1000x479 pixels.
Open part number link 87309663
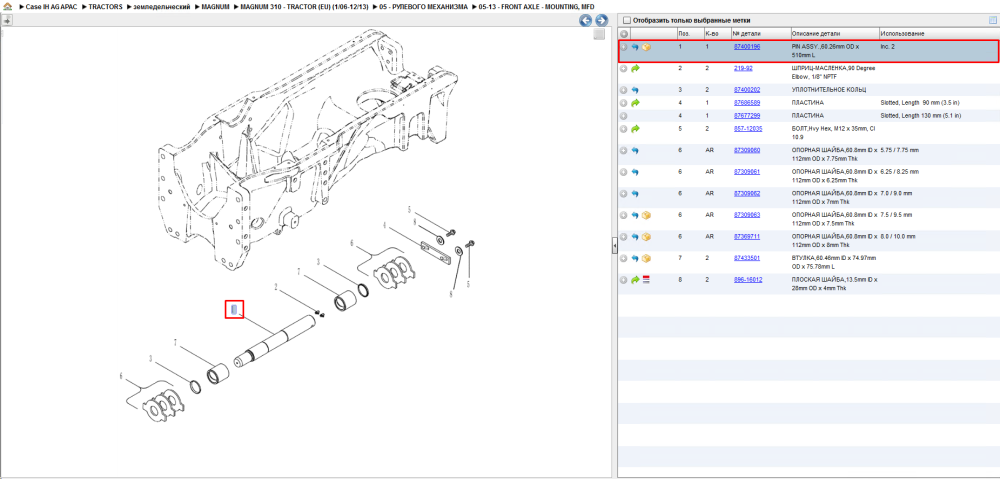pos(747,215)
